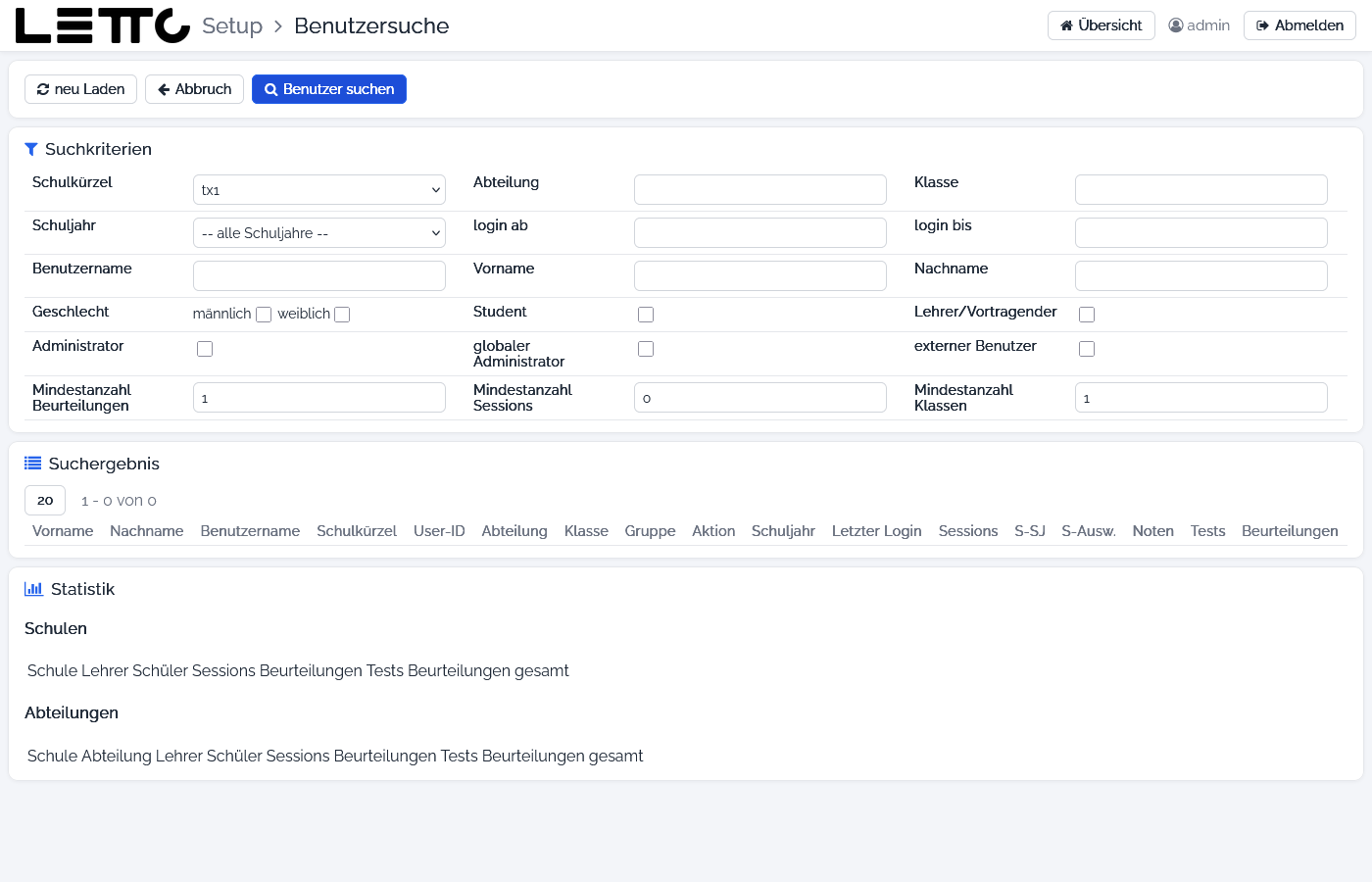Click into the Benutzername field

point(319,276)
